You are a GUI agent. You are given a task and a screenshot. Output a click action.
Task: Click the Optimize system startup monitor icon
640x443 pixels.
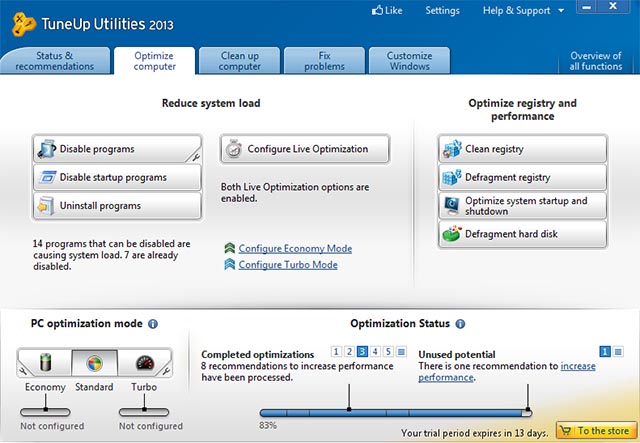[x=452, y=206]
